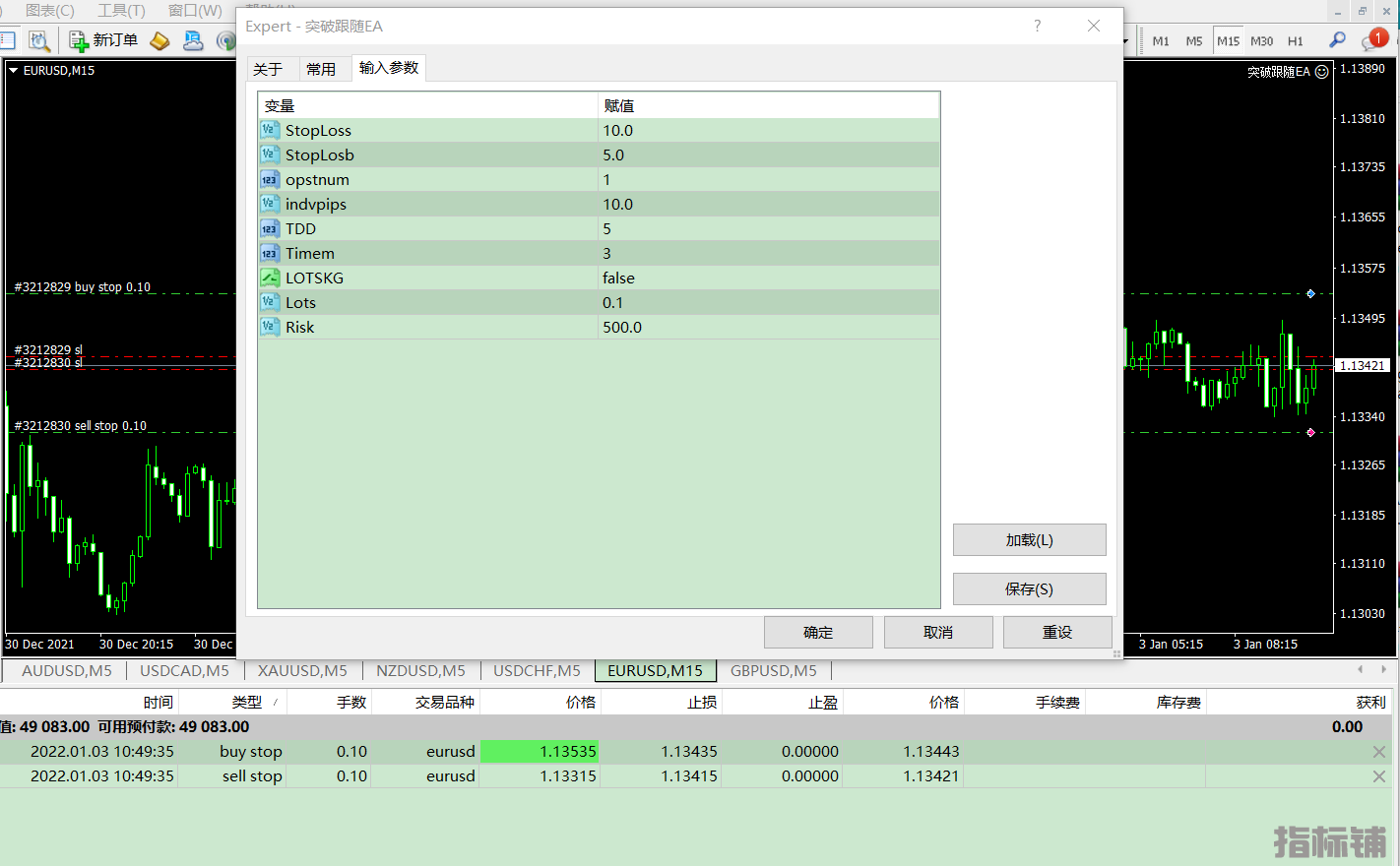Open the 窗口(W) menu
The width and height of the screenshot is (1400, 866).
pos(195,10)
